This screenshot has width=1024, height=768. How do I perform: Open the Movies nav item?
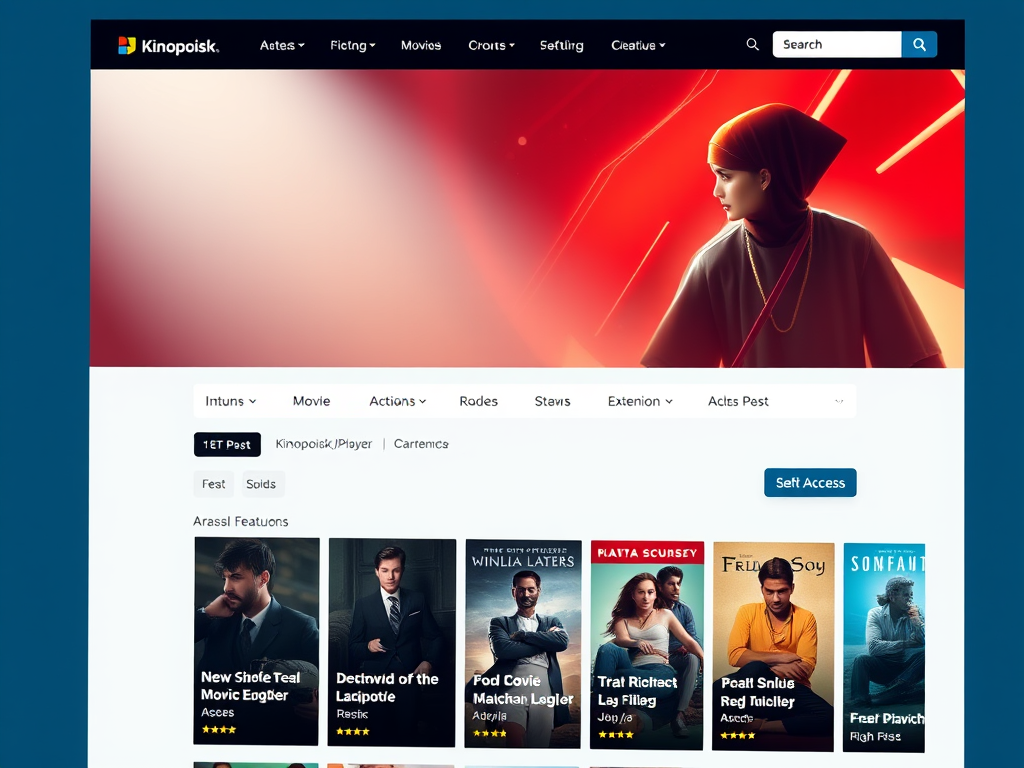point(421,45)
